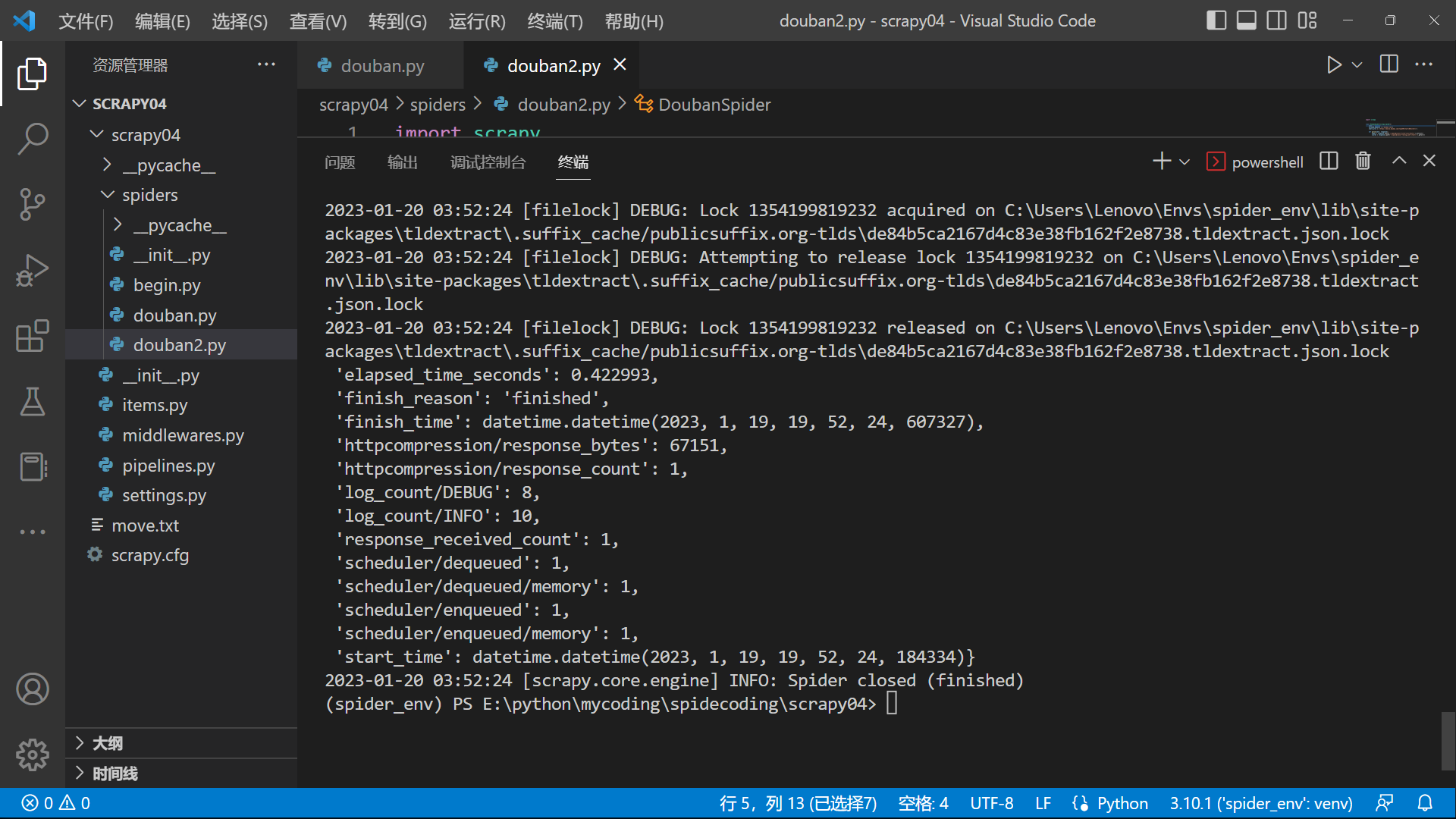The image size is (1456, 819).
Task: Open the 编辑(E) menu
Action: coord(162,21)
